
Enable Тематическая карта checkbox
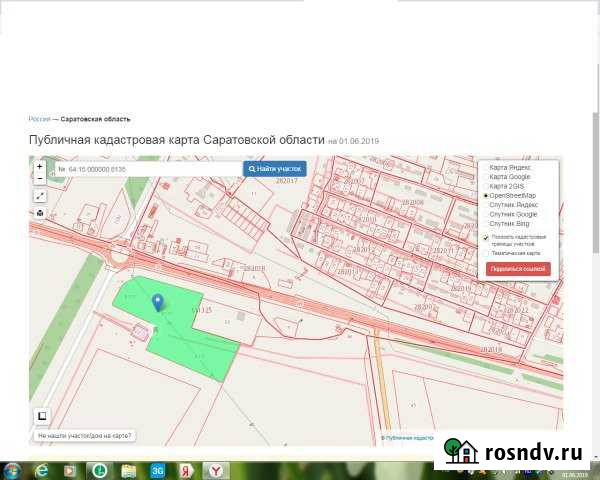pyautogui.click(x=486, y=253)
